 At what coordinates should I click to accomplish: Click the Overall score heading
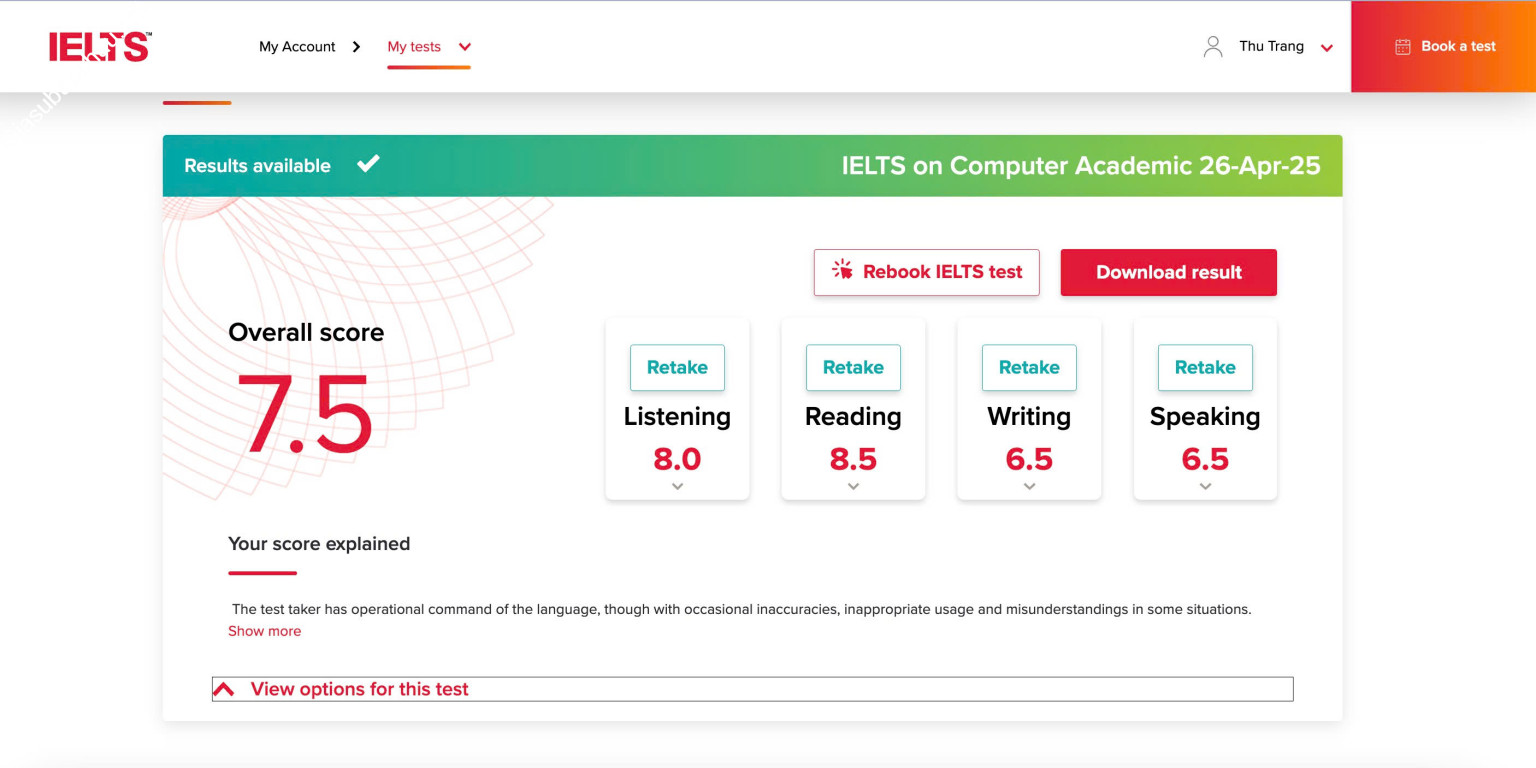point(306,332)
